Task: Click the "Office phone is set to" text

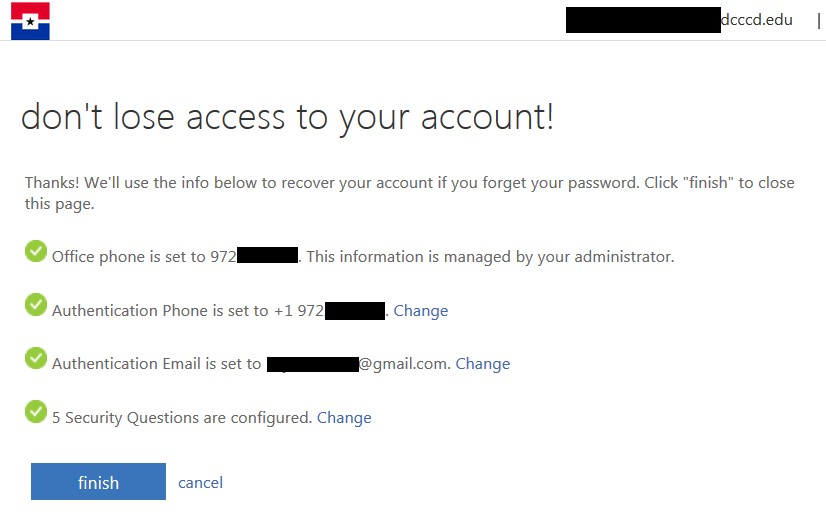Action: [130, 257]
